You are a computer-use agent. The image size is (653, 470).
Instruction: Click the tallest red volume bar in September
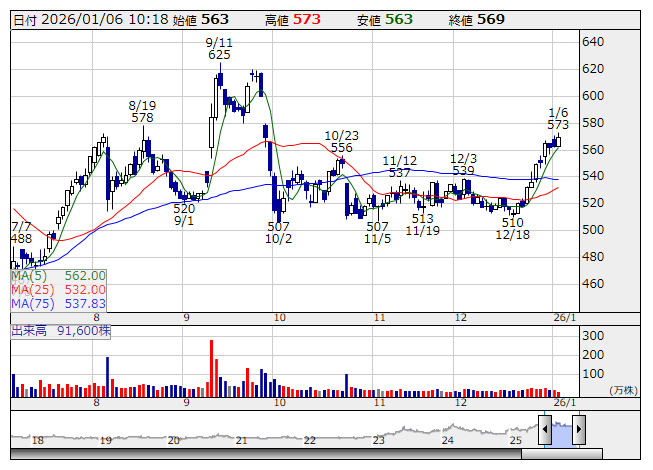pos(212,368)
